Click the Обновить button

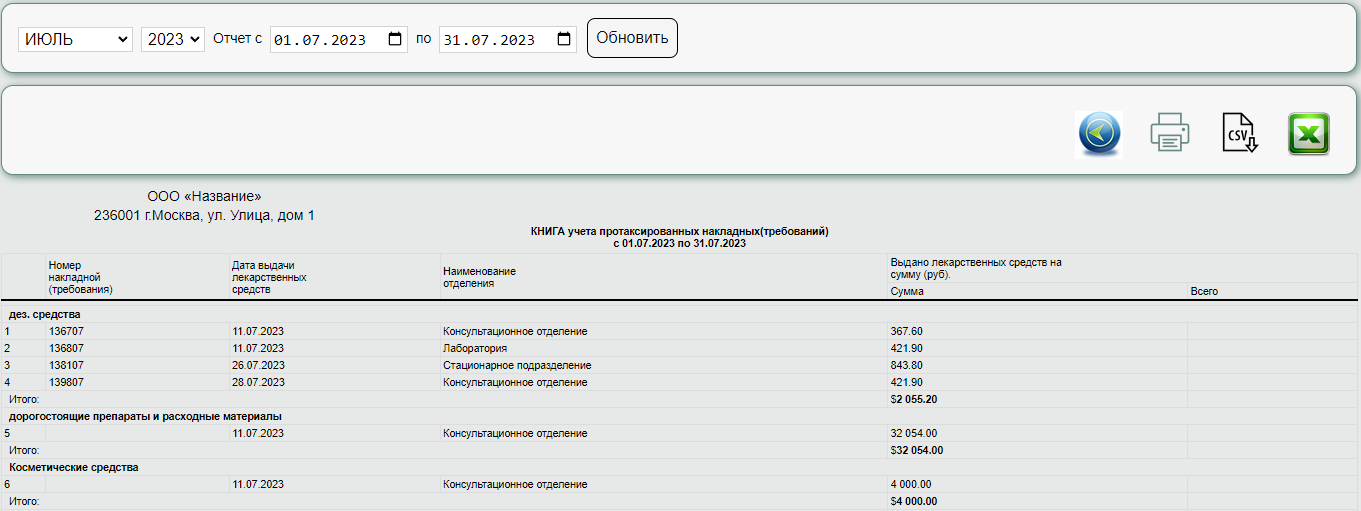[632, 38]
